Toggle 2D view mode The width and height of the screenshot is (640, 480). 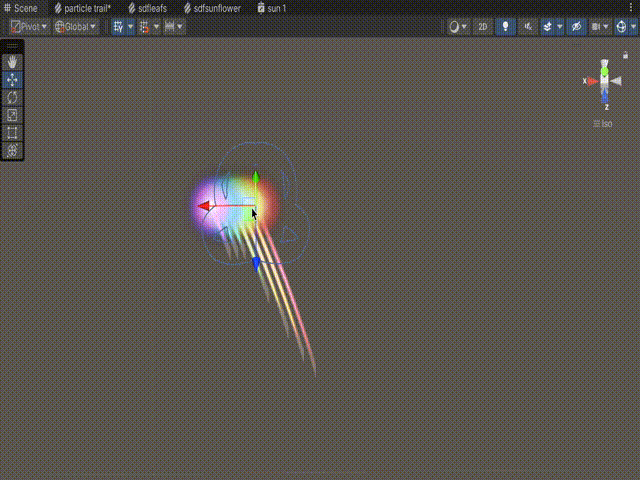tap(482, 27)
